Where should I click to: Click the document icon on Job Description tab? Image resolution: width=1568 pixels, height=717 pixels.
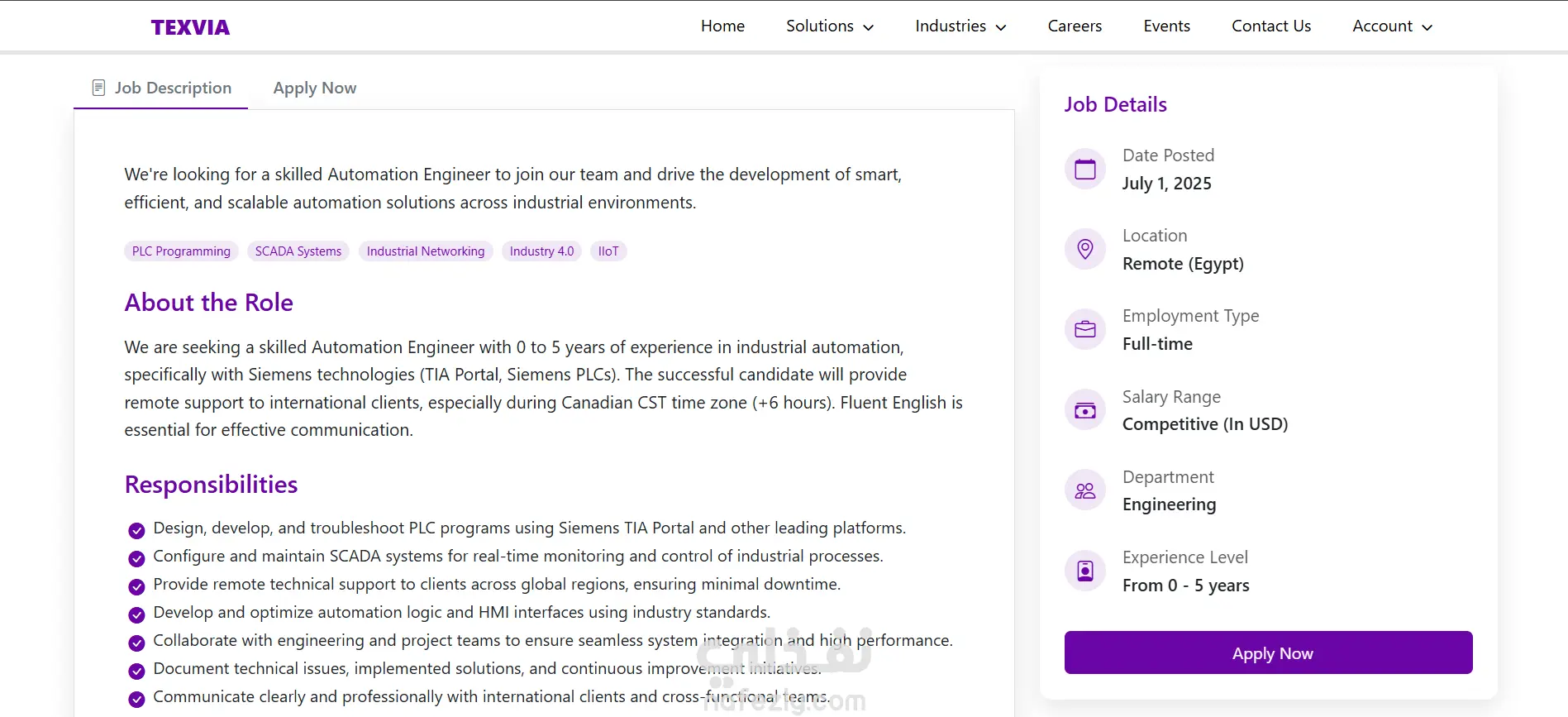98,88
